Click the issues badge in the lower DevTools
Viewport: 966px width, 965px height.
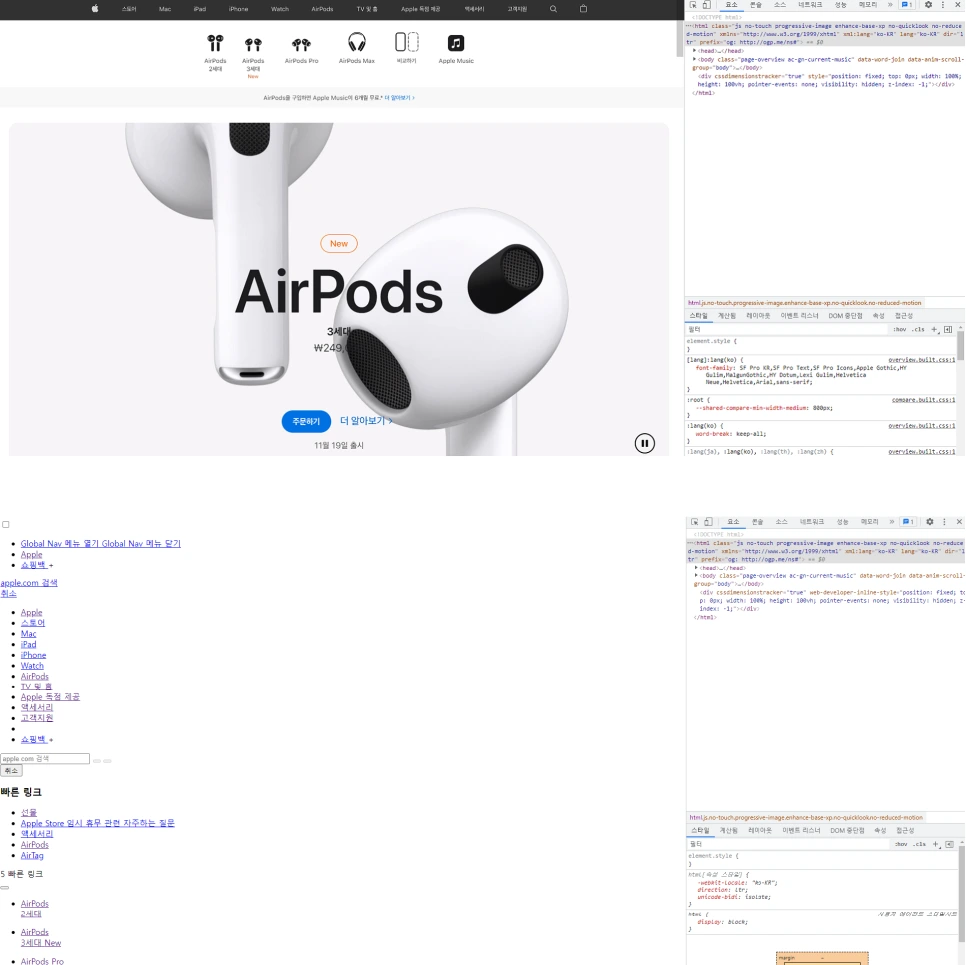click(x=908, y=522)
